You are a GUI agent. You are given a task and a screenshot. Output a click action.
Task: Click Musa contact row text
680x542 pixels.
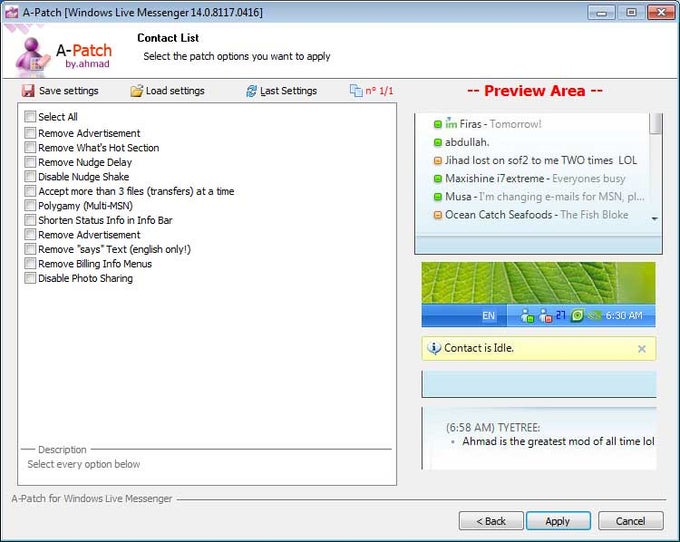[x=545, y=197]
